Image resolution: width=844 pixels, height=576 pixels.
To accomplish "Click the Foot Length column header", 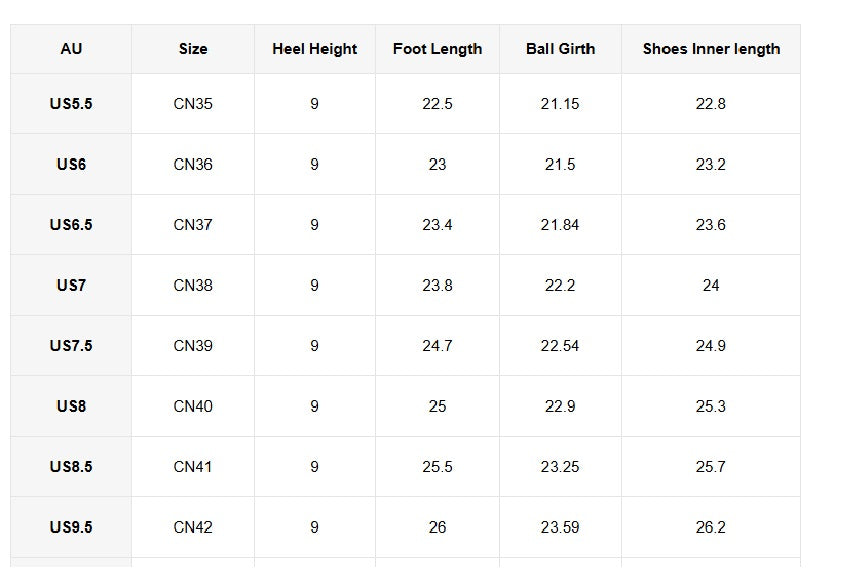I will (x=437, y=49).
